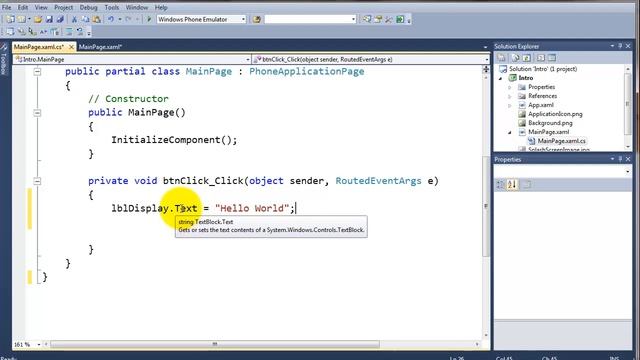Open the Toolbox side tab
The image size is (640, 360).
[x=4, y=60]
